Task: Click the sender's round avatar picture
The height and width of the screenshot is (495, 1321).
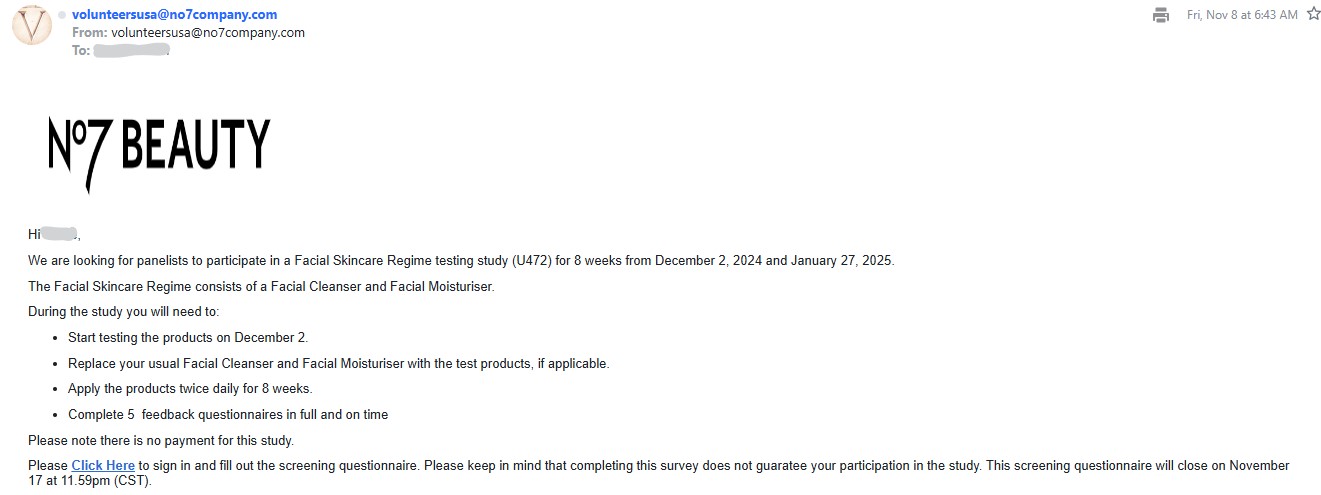Action: point(32,25)
